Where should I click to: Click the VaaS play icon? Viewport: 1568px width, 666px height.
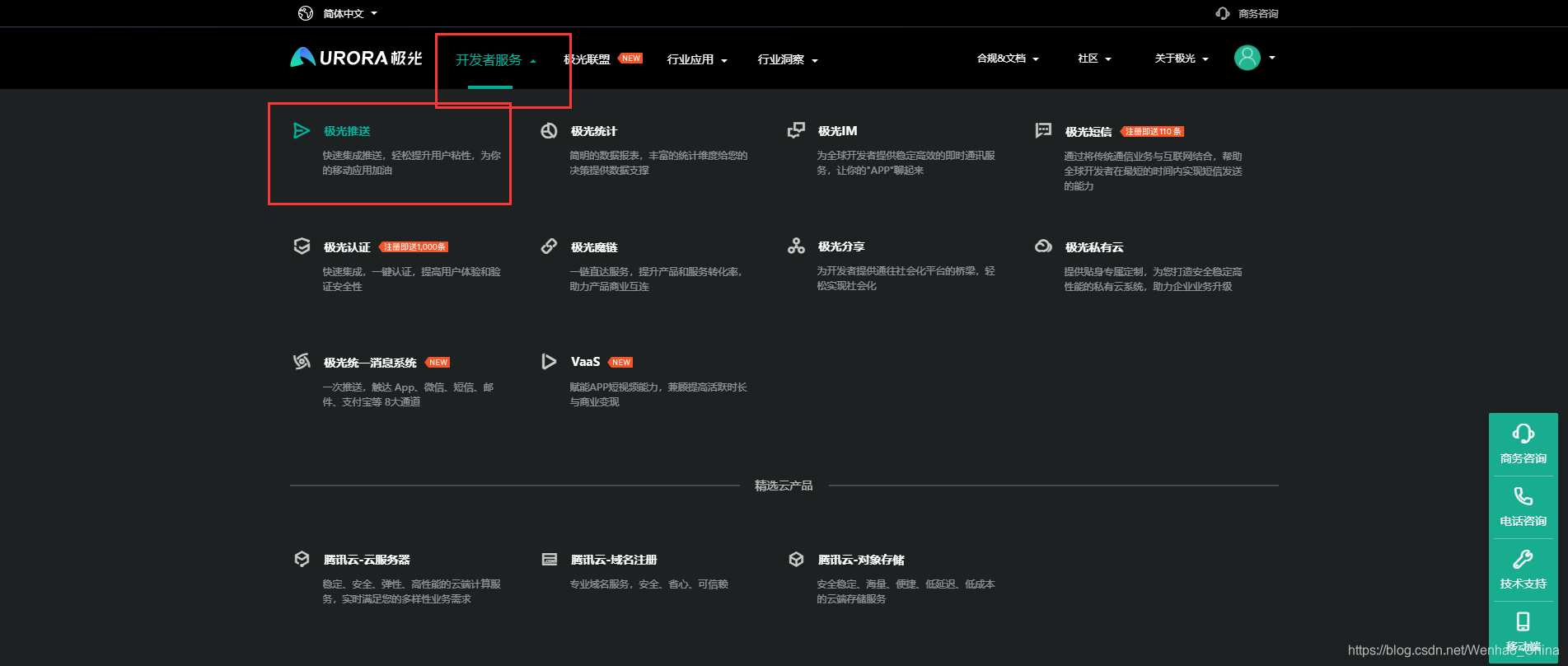(x=549, y=361)
